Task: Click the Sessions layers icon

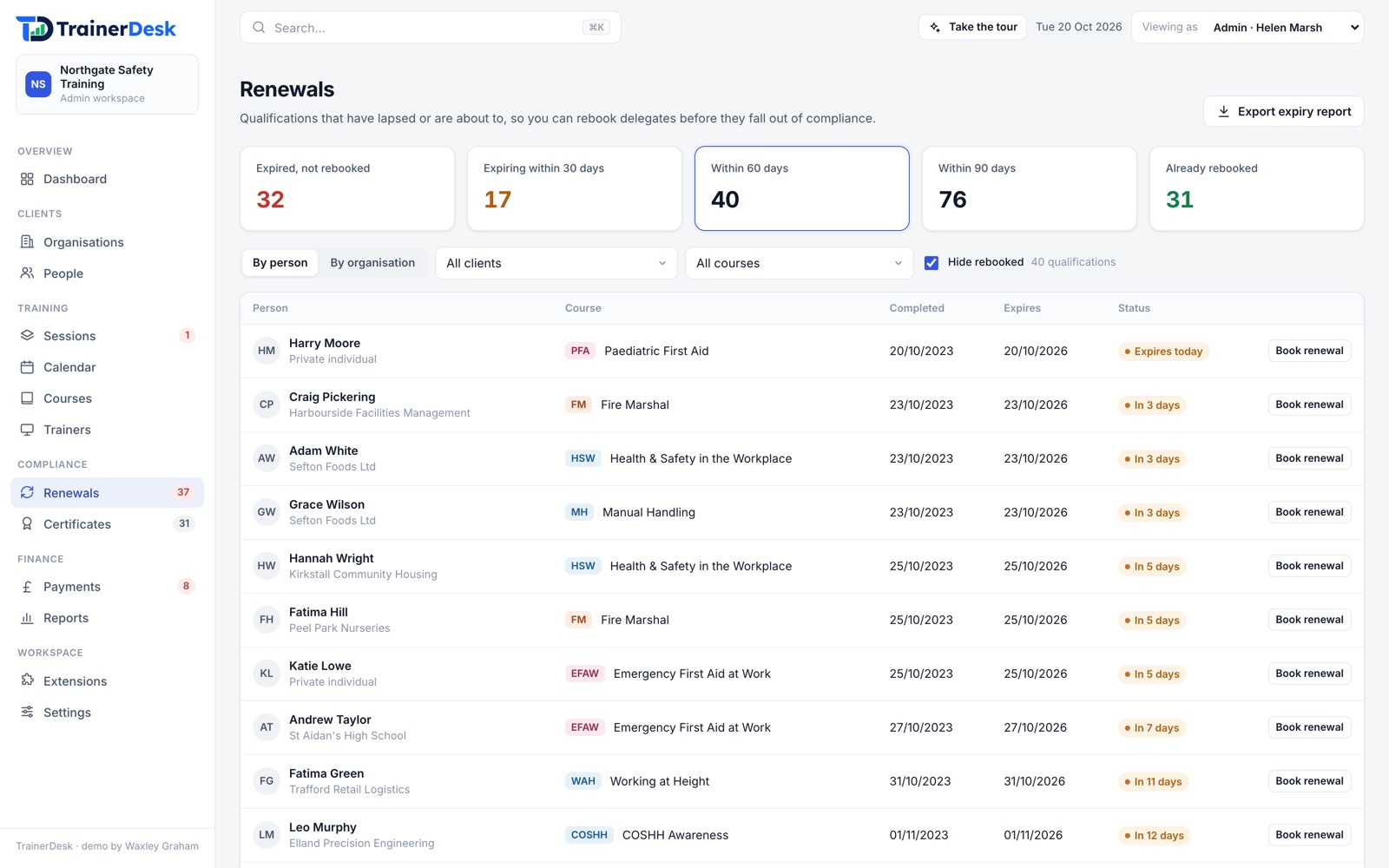Action: click(x=27, y=335)
